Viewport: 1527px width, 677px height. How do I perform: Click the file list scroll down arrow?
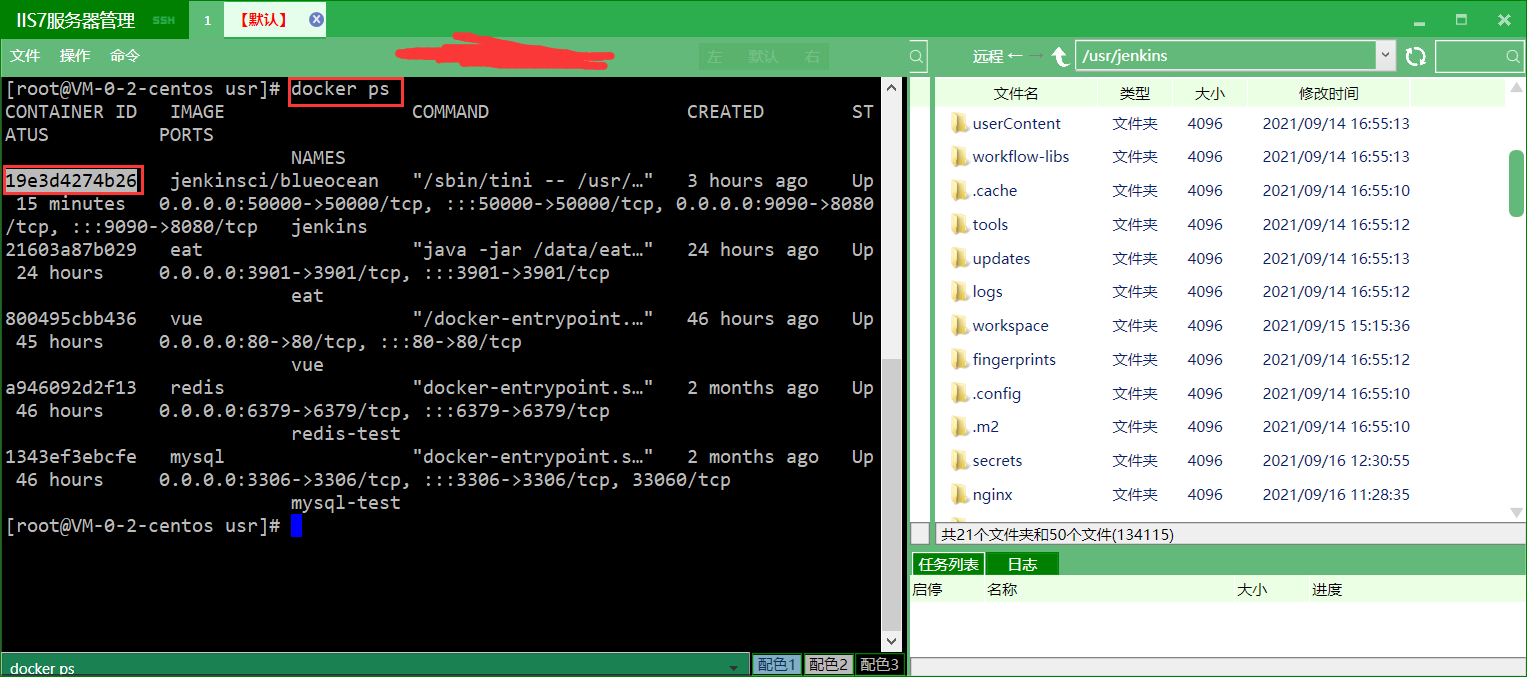[1516, 512]
